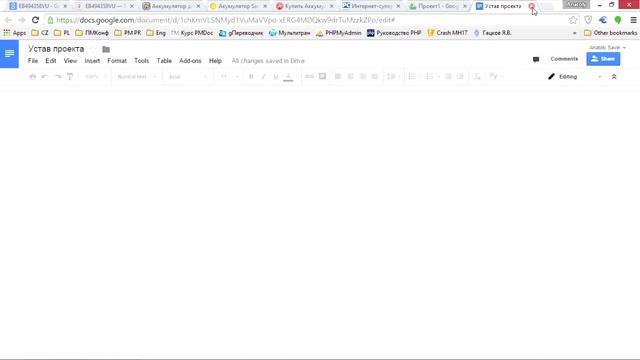The height and width of the screenshot is (360, 640).
Task: Click the comment bubble icon
Action: tap(536, 60)
